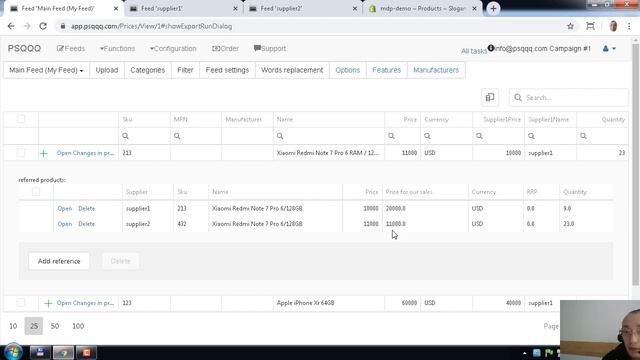Open the Options tab

coord(347,70)
